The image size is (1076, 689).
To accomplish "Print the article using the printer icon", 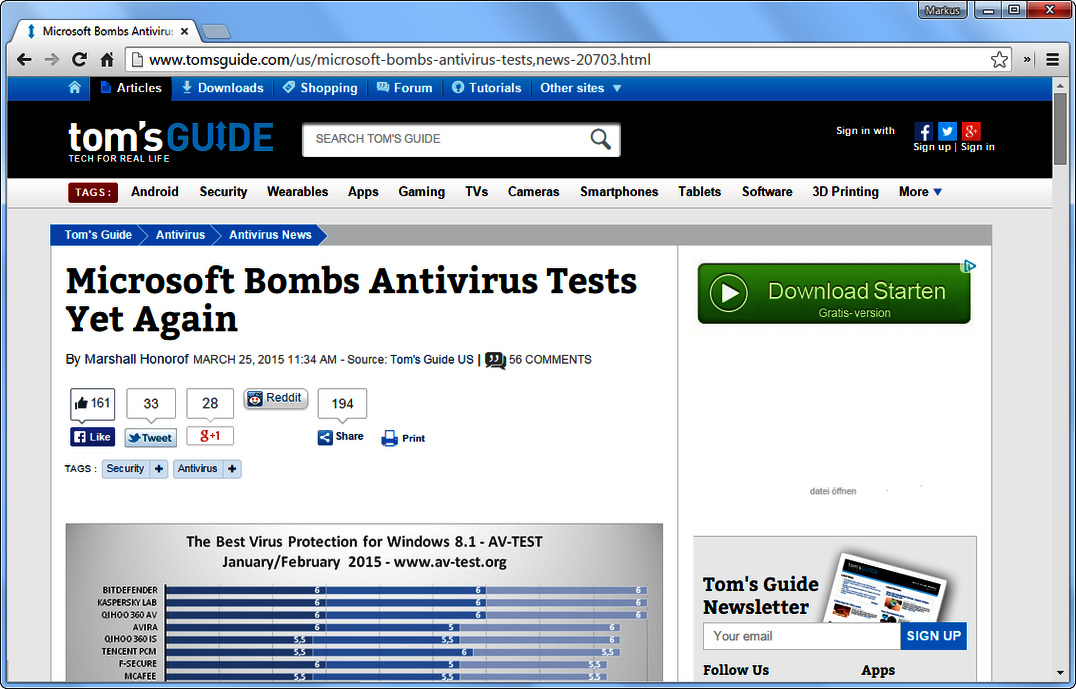I will (388, 437).
